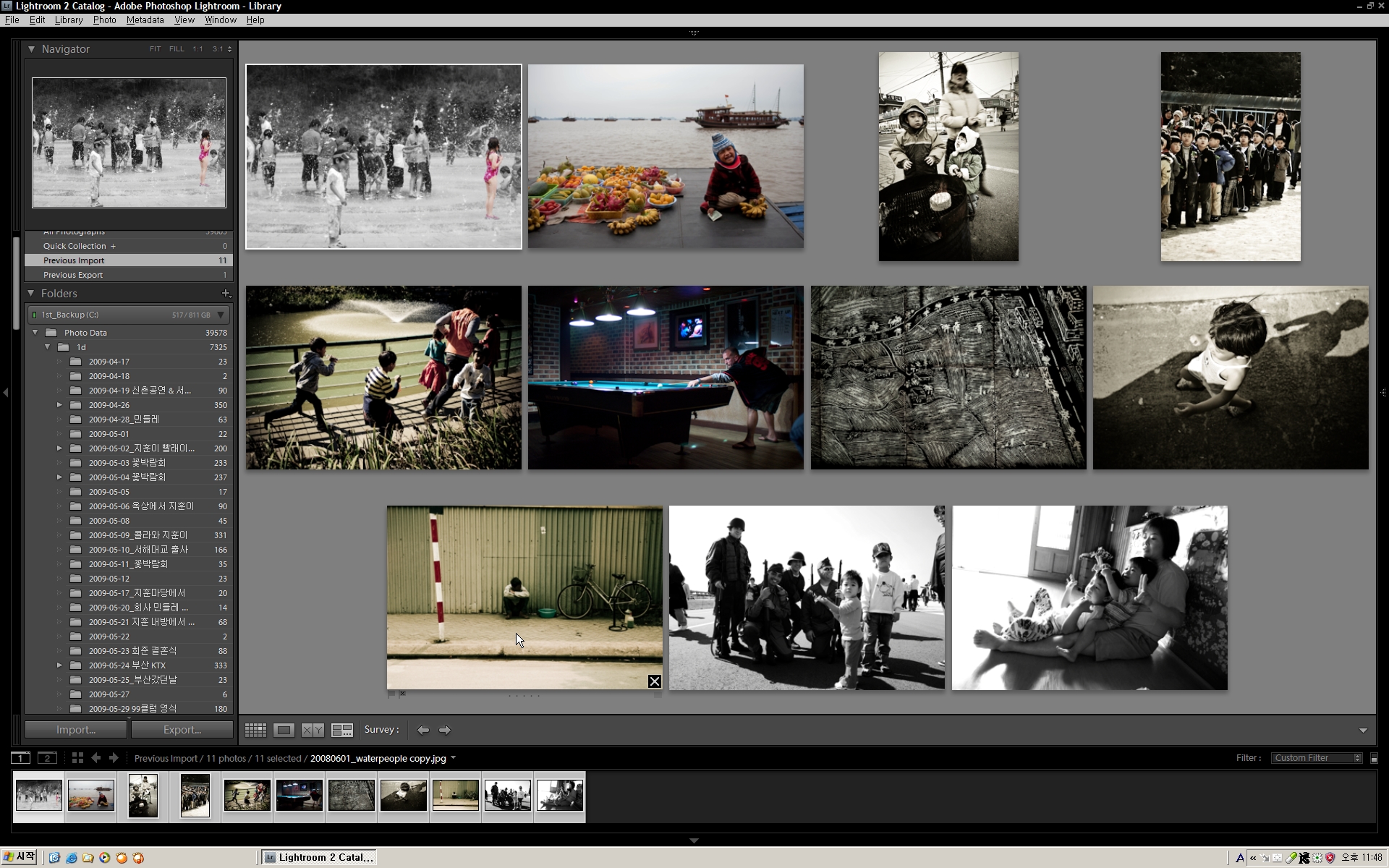Select the billiards photo in the survey

pos(666,378)
